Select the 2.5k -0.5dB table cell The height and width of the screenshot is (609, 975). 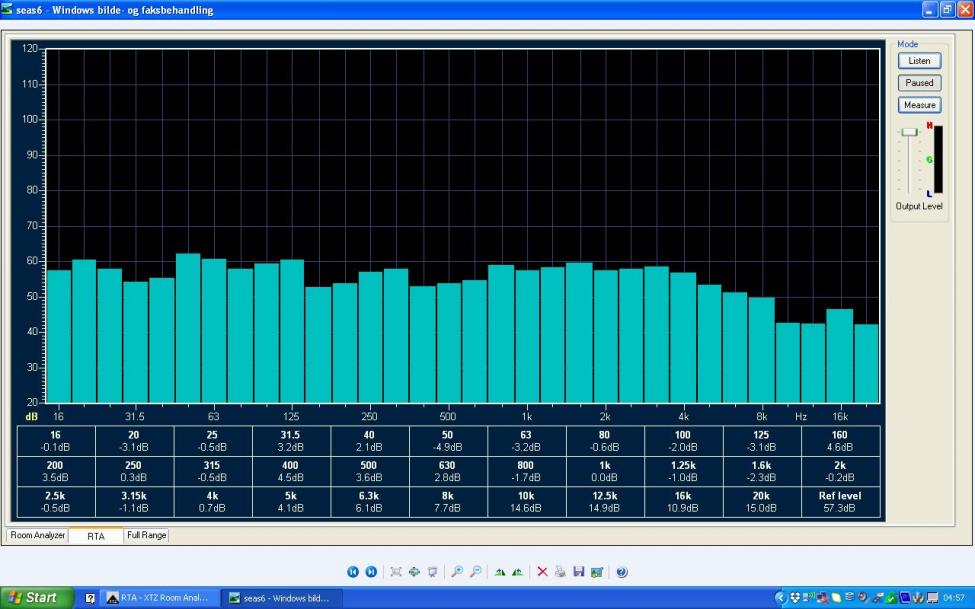pyautogui.click(x=55, y=502)
